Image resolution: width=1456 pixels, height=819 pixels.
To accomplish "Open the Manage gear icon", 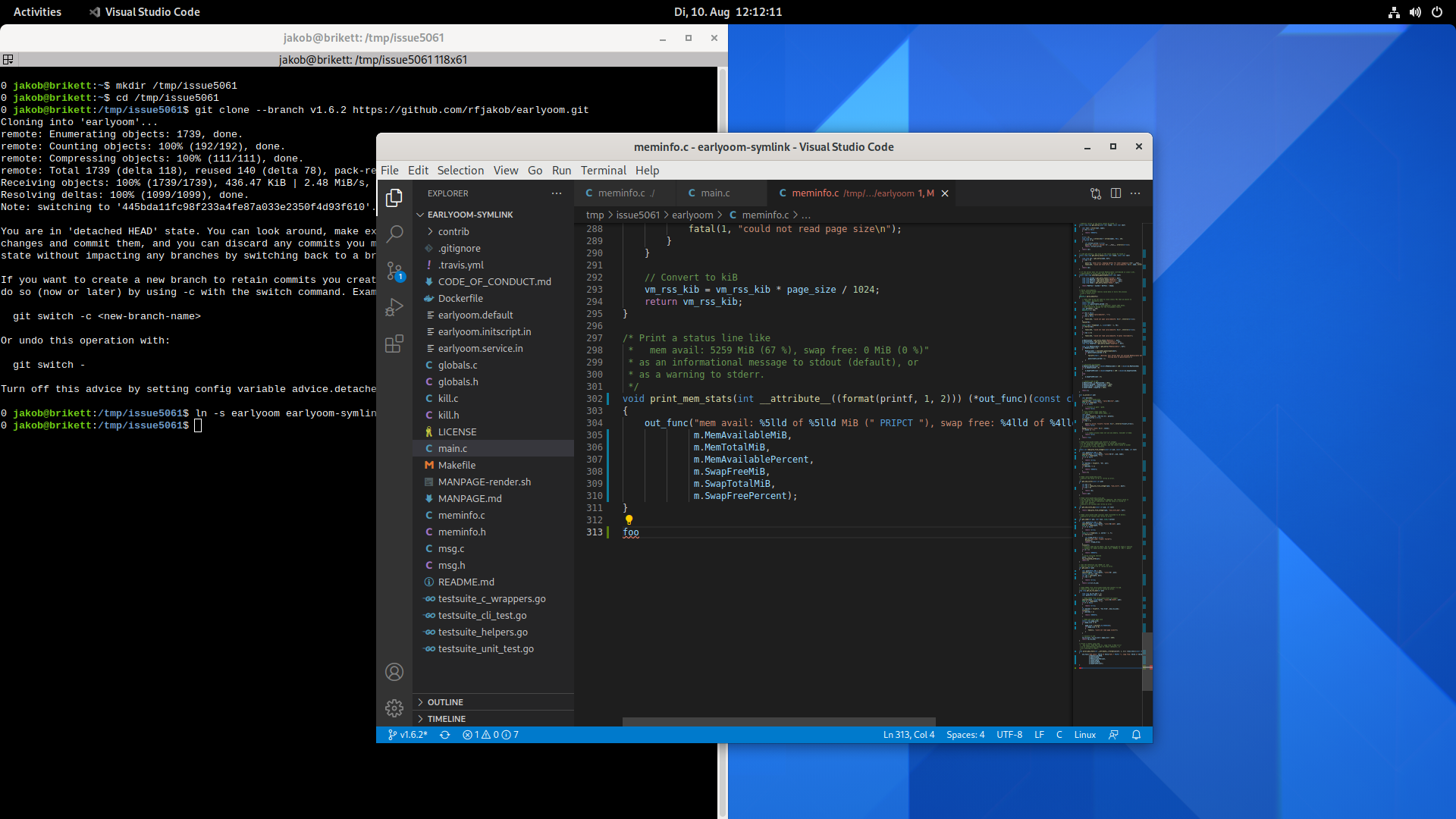I will coord(394,708).
